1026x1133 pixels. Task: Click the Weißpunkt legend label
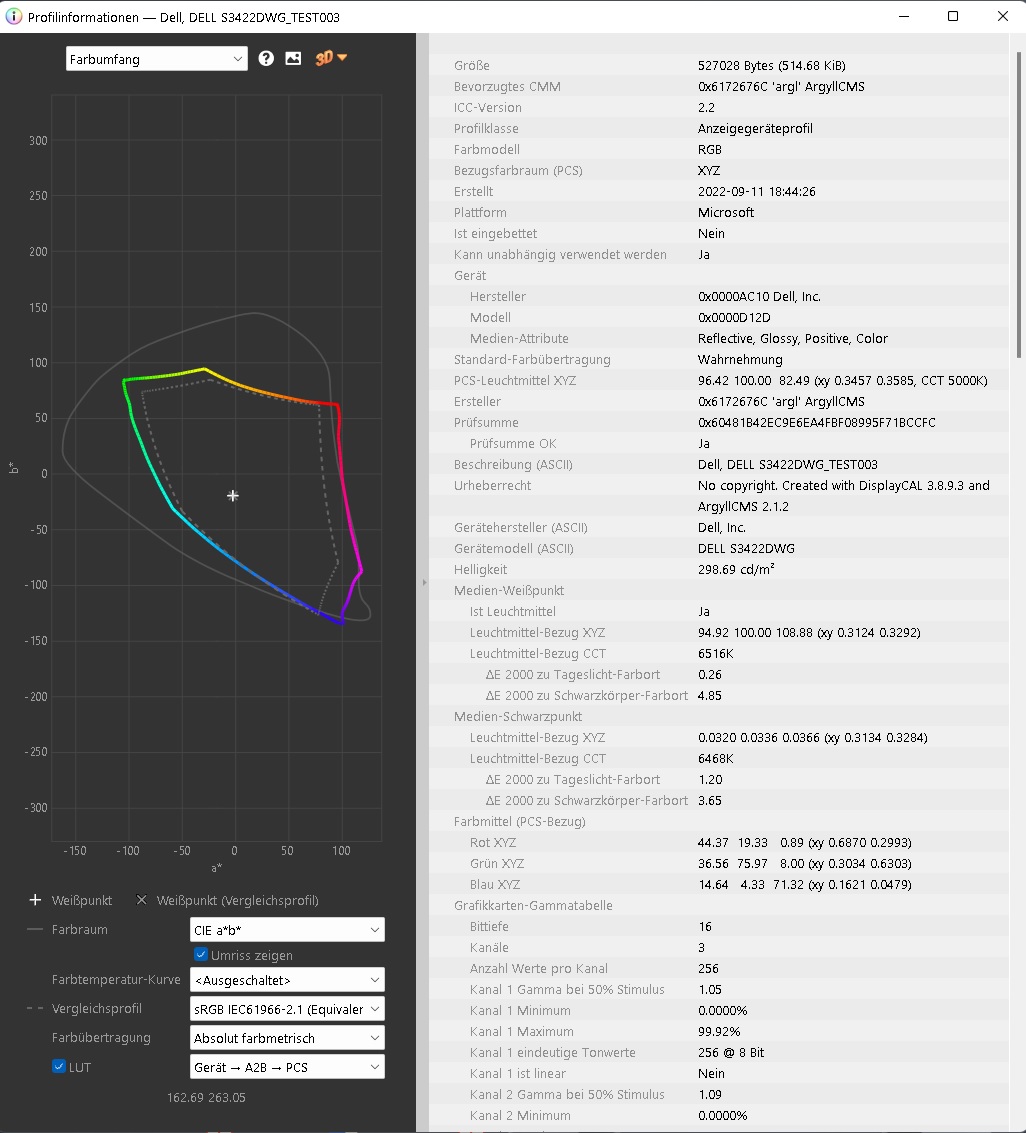click(82, 900)
